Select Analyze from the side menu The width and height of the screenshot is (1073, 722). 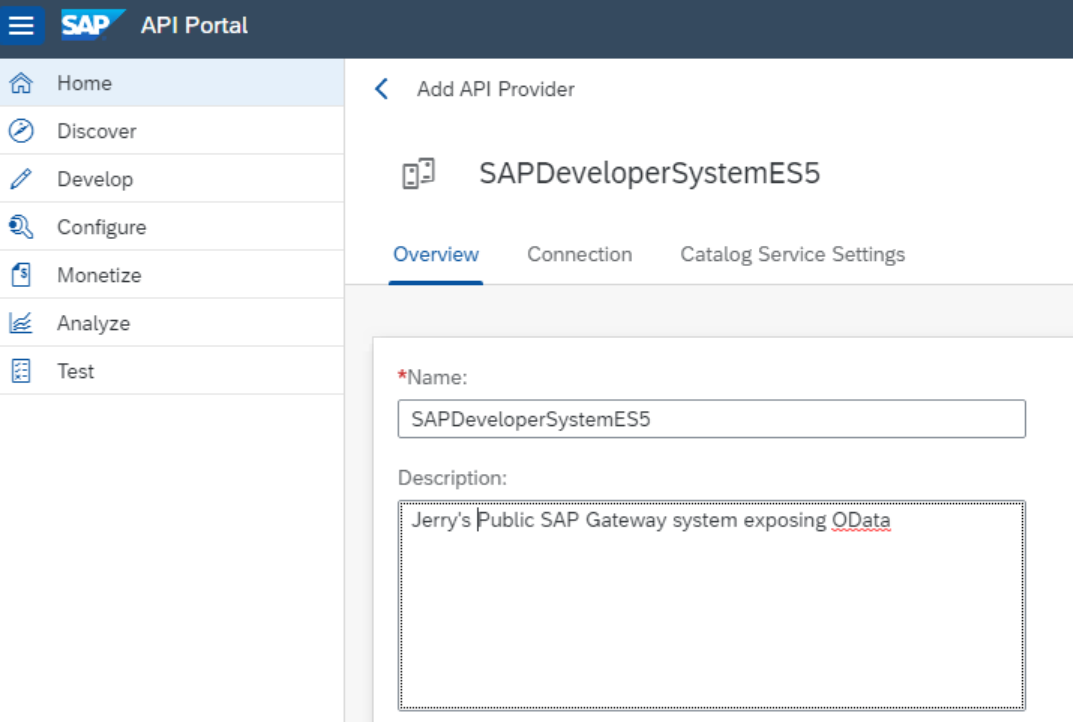[93, 323]
